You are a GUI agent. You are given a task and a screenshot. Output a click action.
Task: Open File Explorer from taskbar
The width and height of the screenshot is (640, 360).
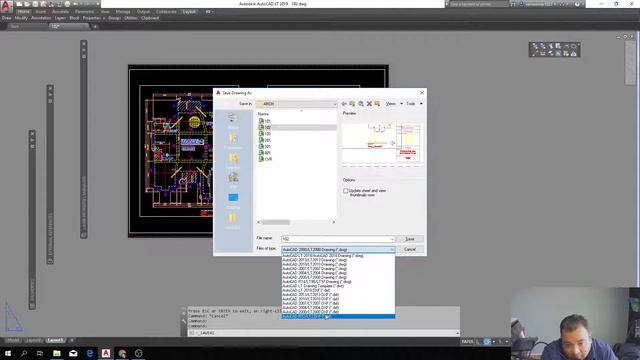coord(57,353)
